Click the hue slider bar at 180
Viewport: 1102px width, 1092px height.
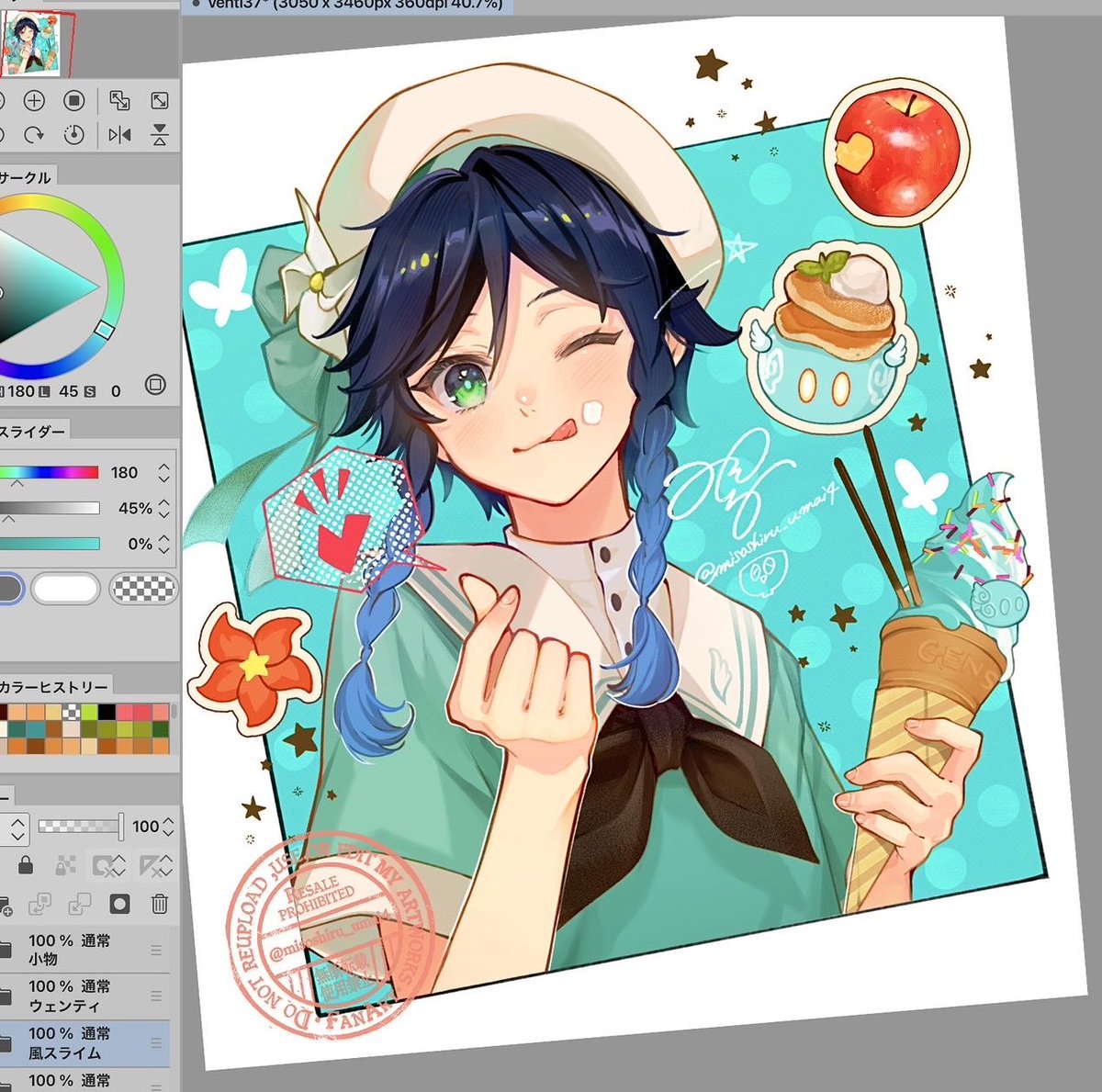(x=49, y=472)
